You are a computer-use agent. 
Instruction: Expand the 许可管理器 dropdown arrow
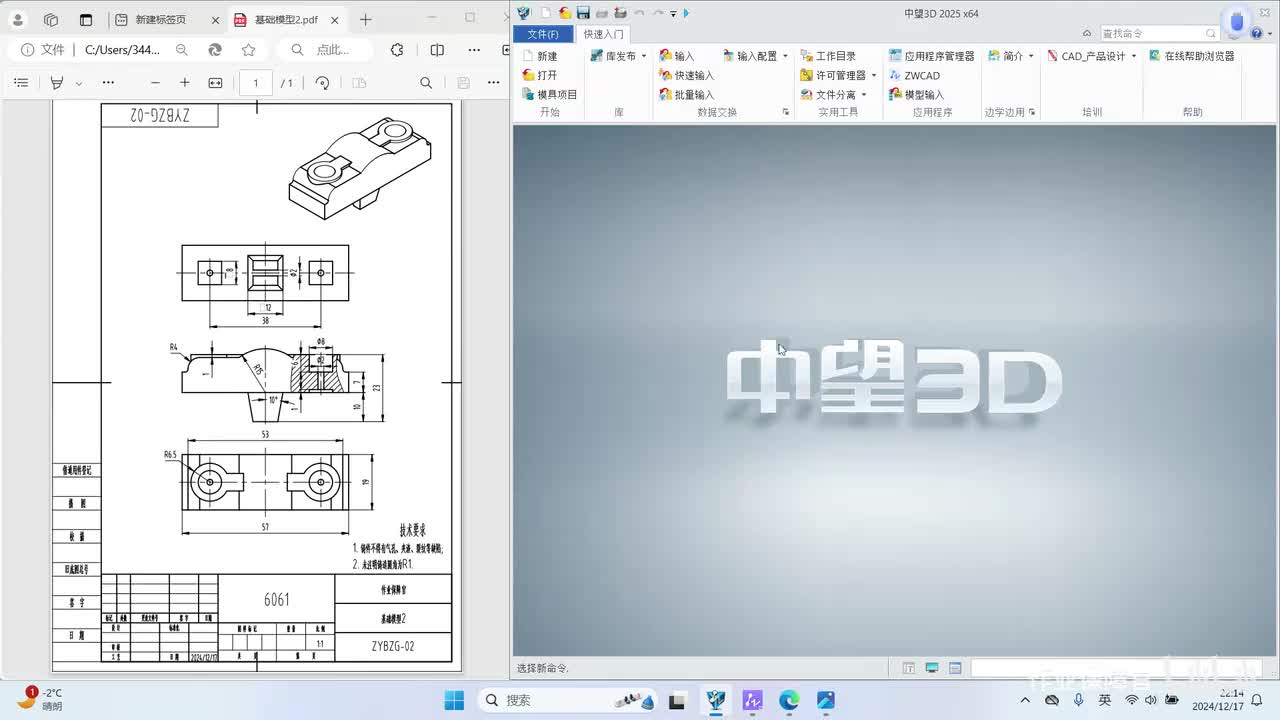click(874, 75)
